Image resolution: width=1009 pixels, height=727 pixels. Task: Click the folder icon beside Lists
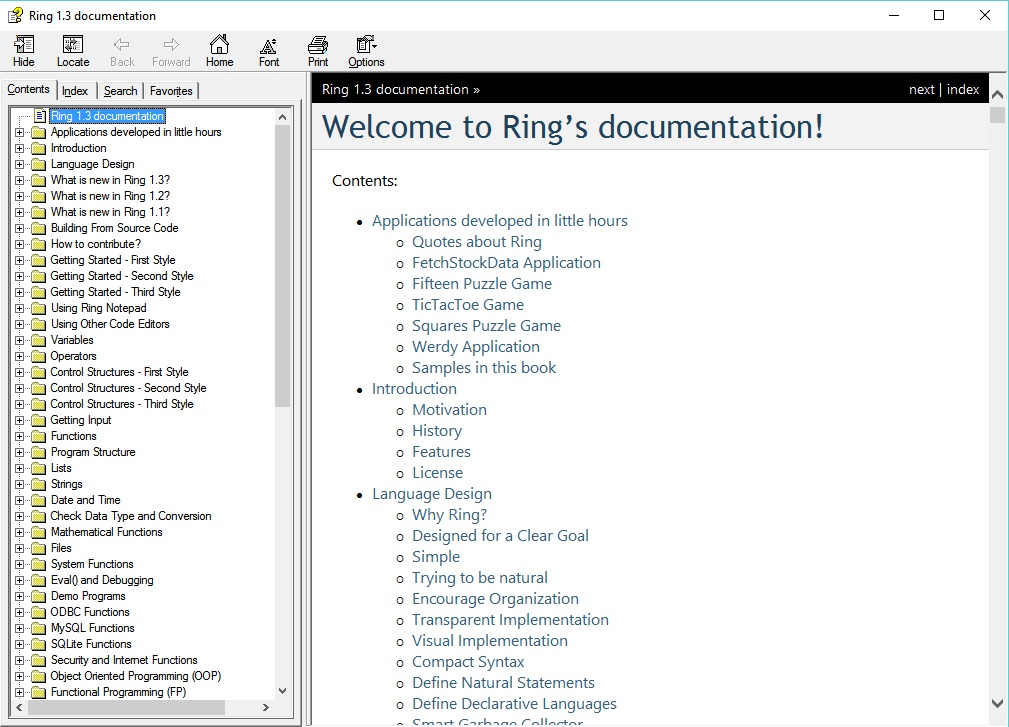tap(39, 468)
